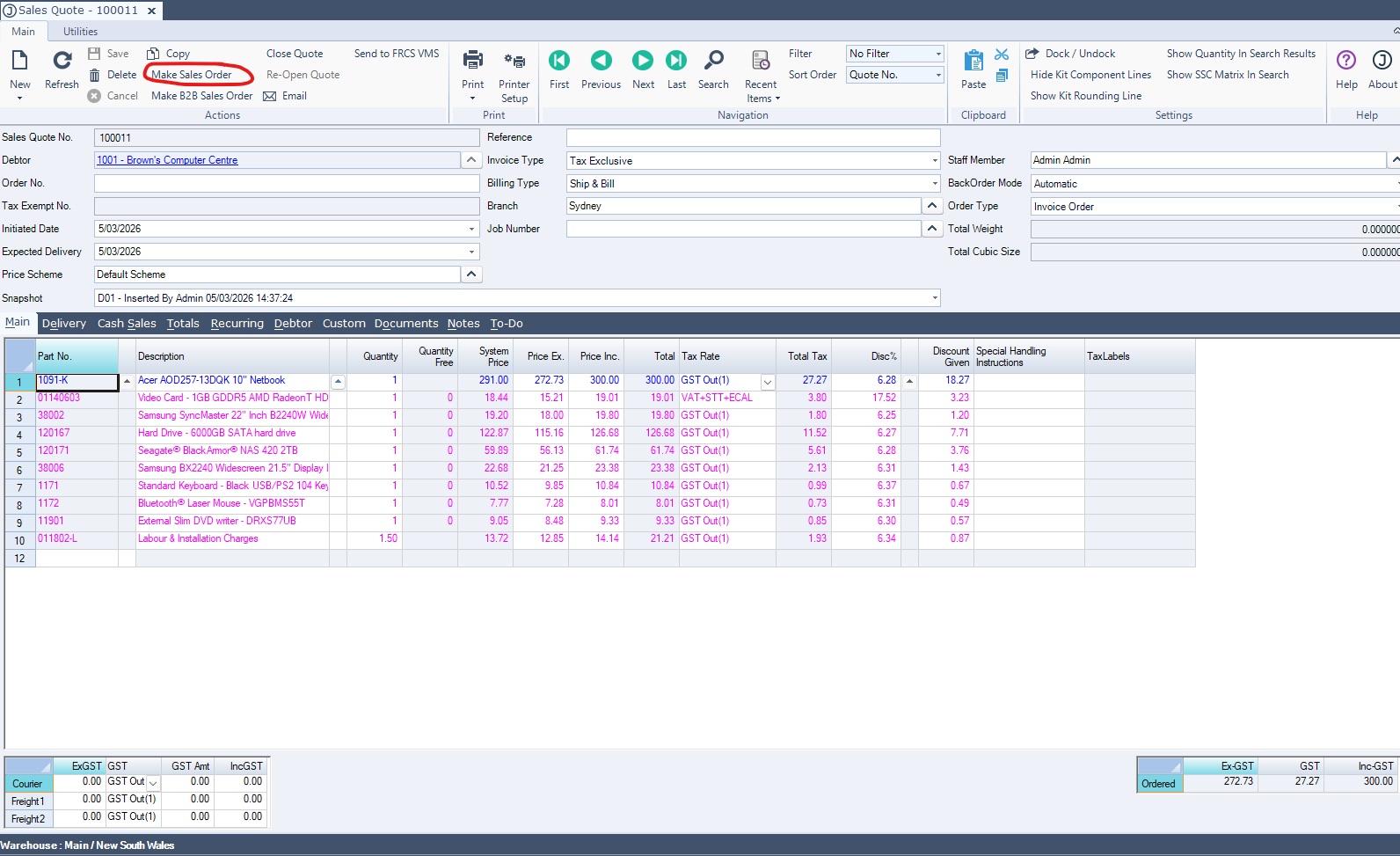Open Printer Setup

point(514,76)
